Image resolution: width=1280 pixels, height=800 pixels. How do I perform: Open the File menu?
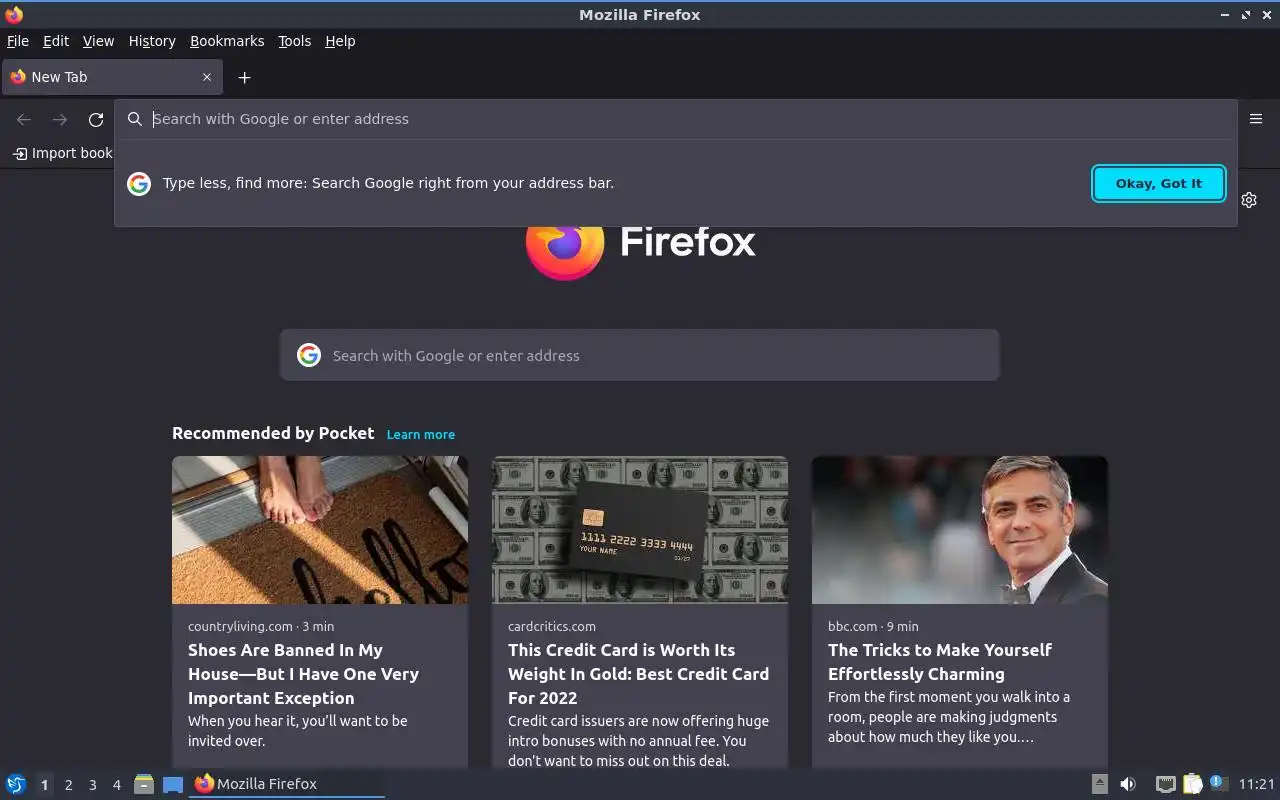[18, 41]
